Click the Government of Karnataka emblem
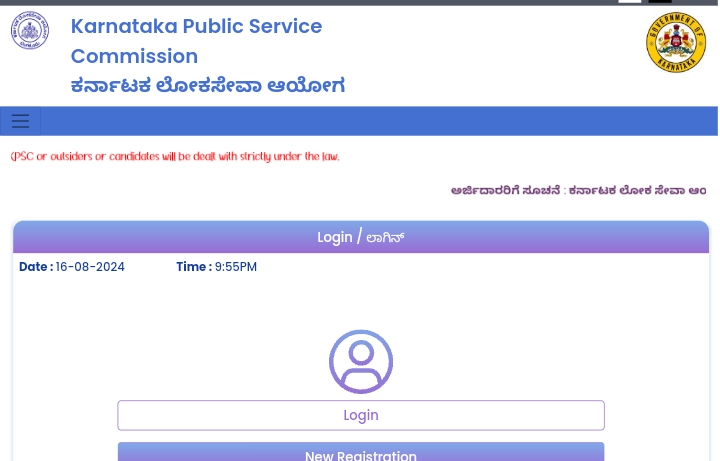The width and height of the screenshot is (720, 461). [x=676, y=42]
